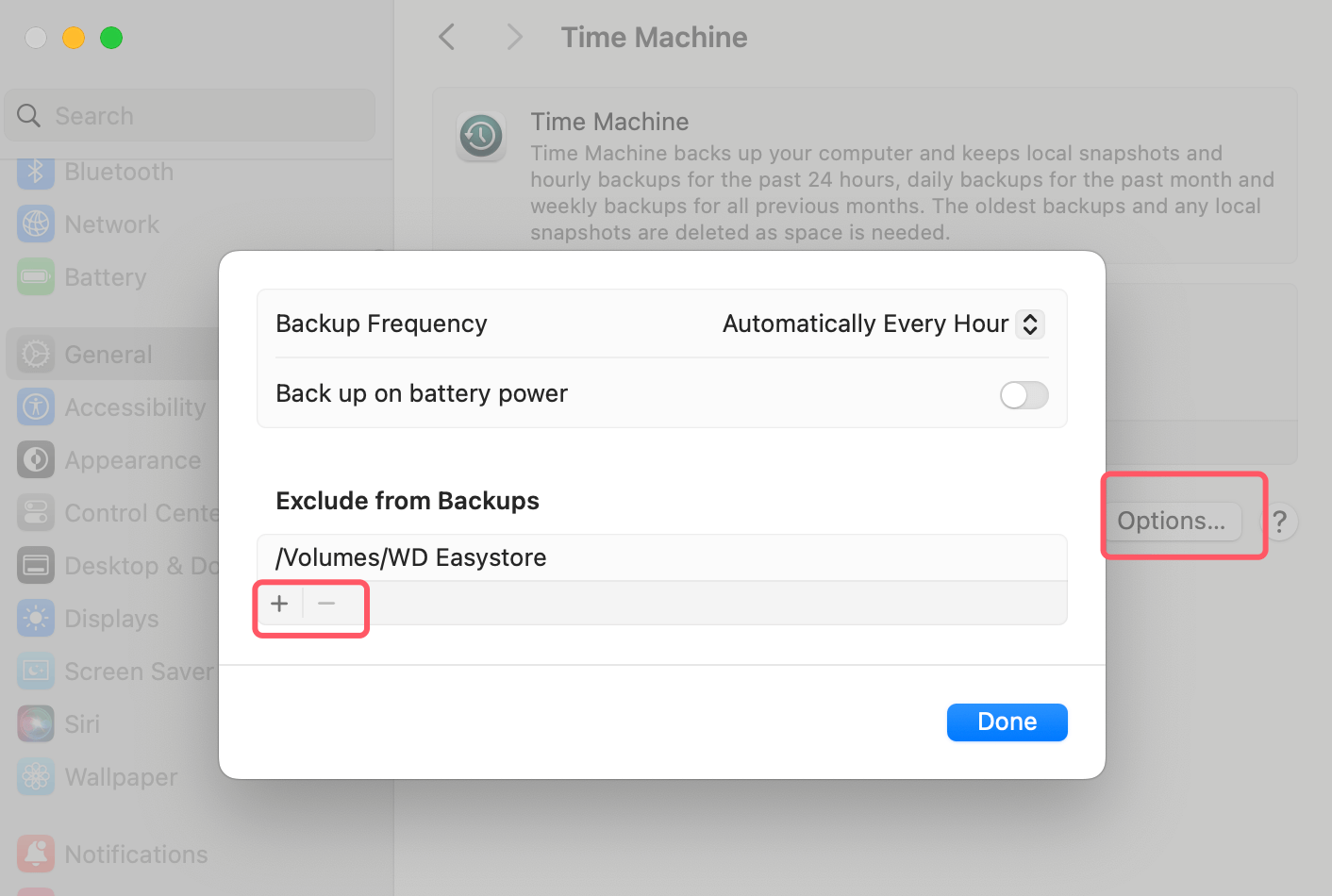
Task: Click the Done button
Action: 1007,722
